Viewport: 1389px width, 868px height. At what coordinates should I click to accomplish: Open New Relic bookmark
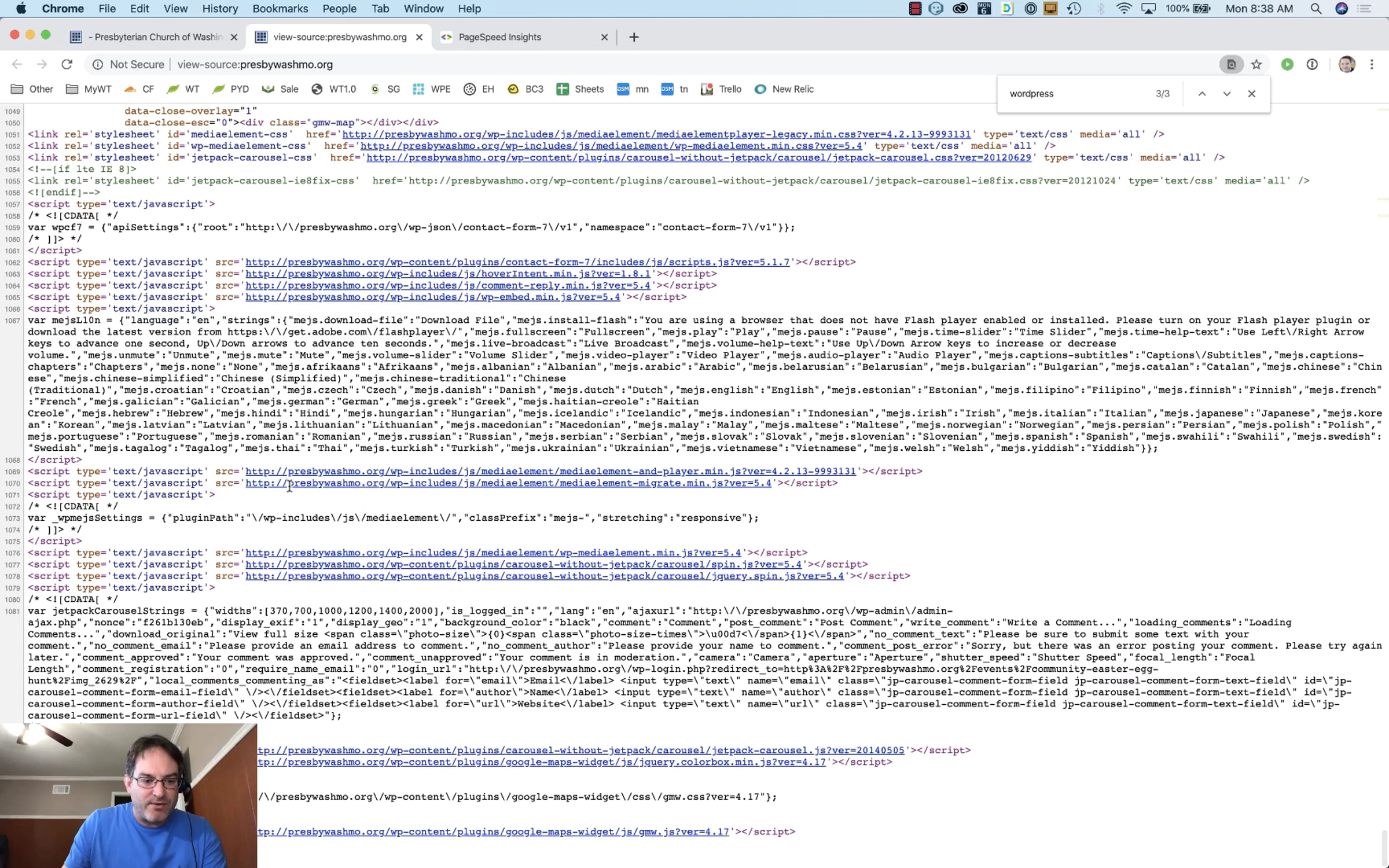tap(785, 89)
